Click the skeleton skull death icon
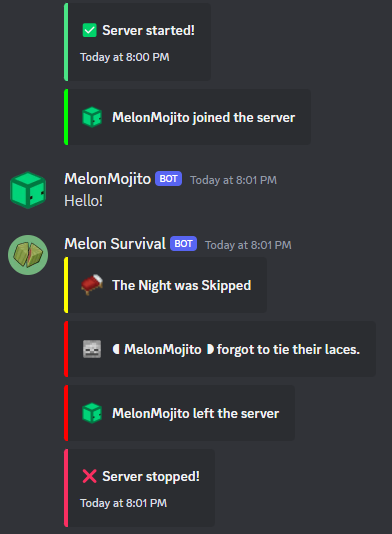Screen dimensions: 392x534 coord(92,349)
